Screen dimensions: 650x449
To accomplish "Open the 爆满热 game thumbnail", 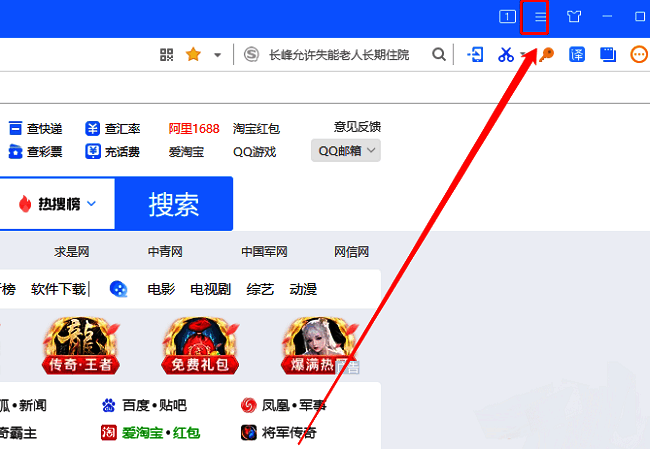I will (320, 345).
